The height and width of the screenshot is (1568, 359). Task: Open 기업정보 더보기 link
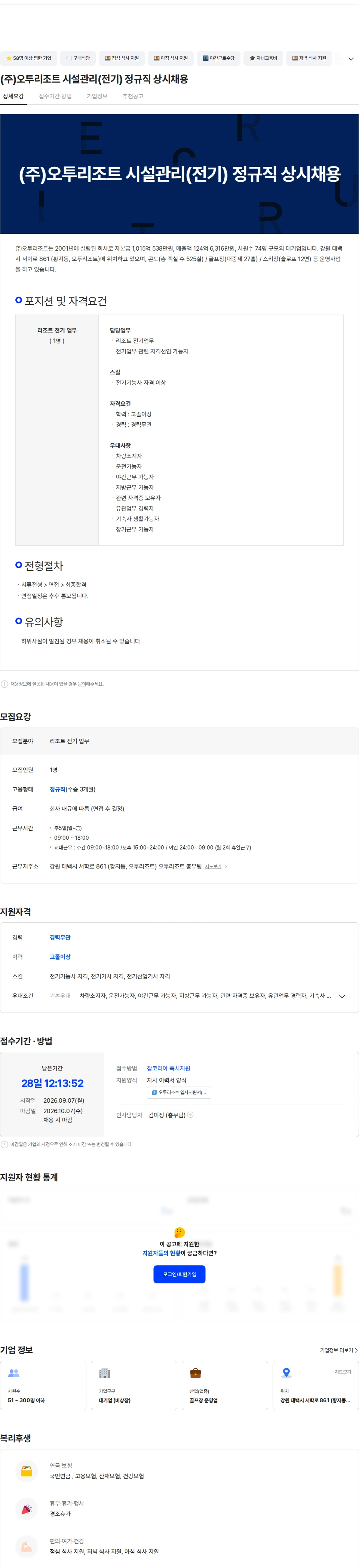point(339,1350)
